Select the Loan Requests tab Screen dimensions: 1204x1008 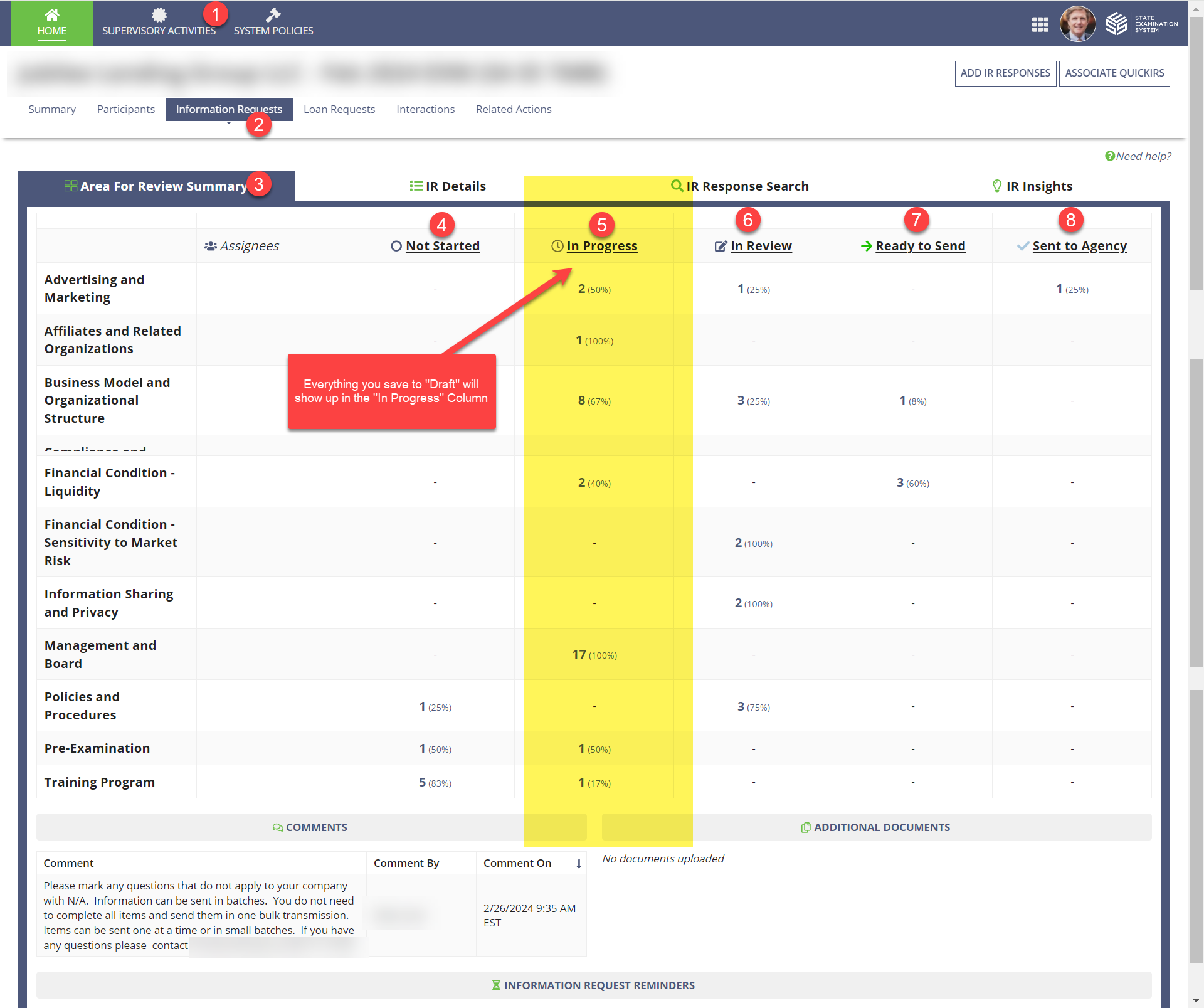[339, 109]
